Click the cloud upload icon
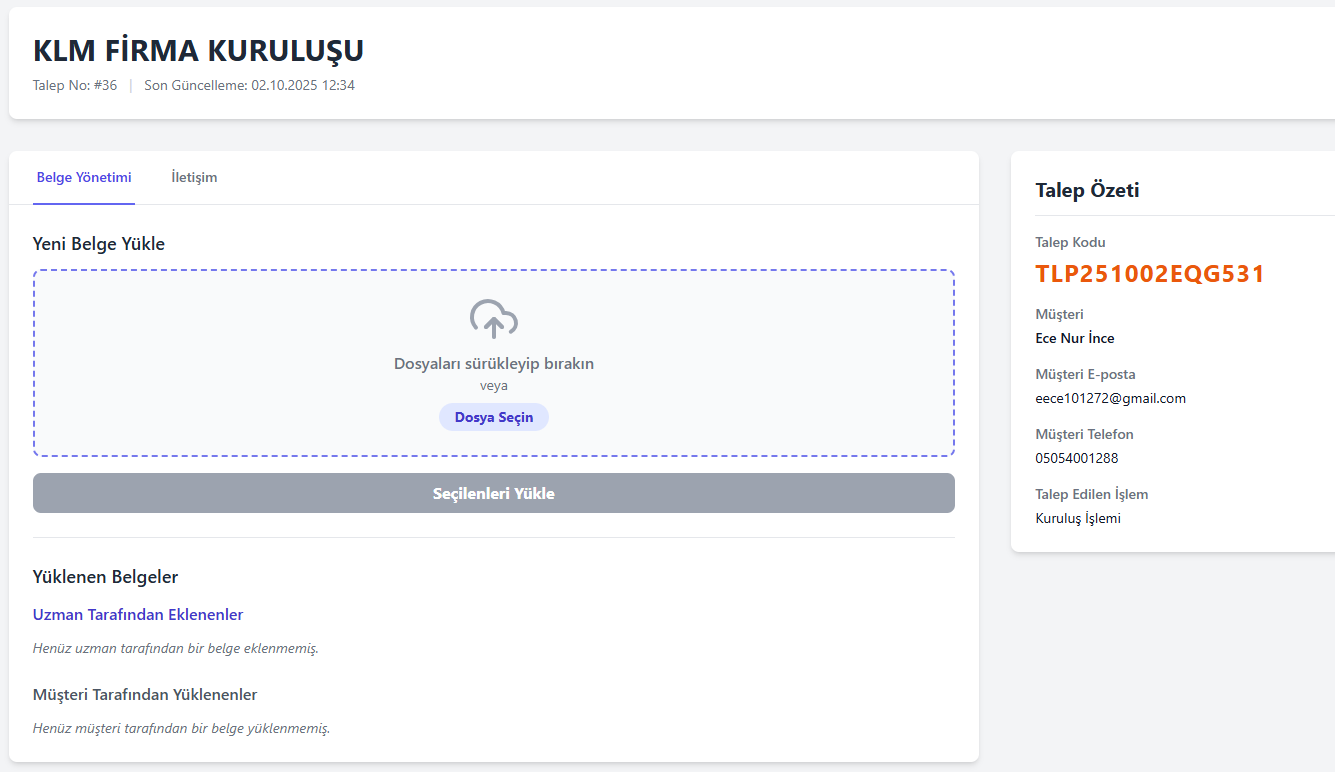This screenshot has width=1335, height=772. point(493,320)
